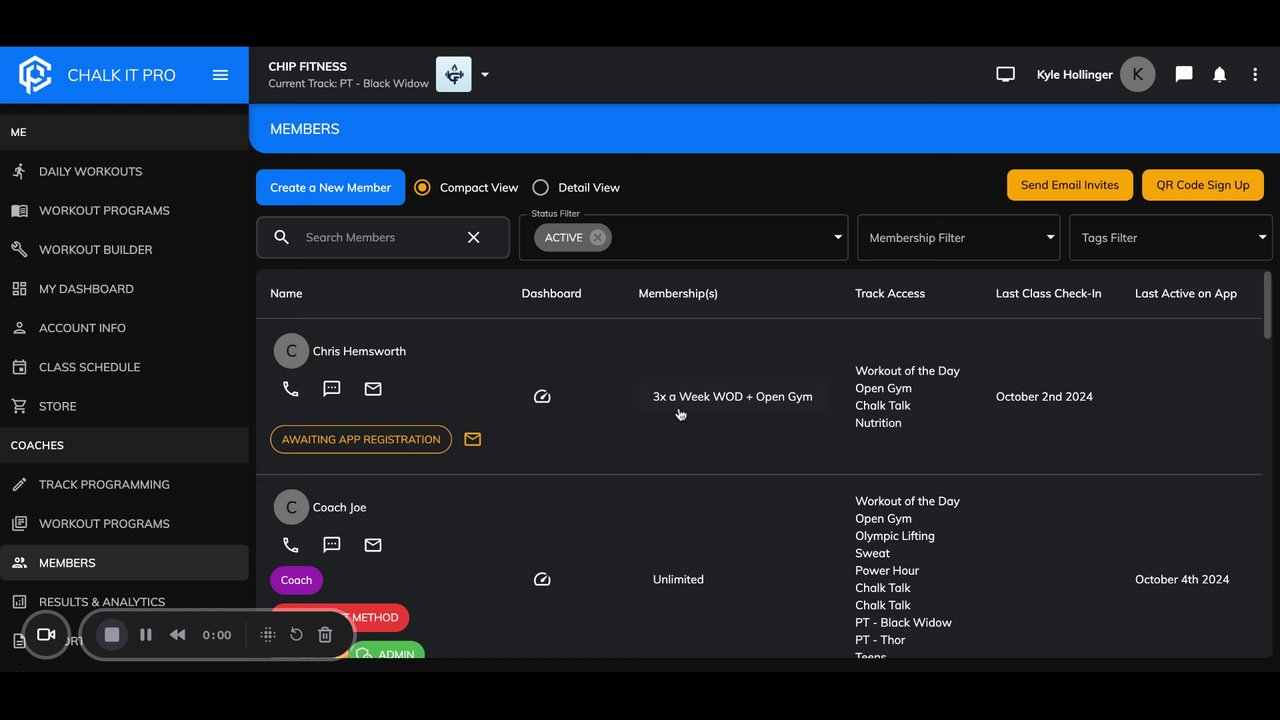Open Coach Joe's name link
Screen dimensions: 1280x720
pyautogui.click(x=339, y=507)
